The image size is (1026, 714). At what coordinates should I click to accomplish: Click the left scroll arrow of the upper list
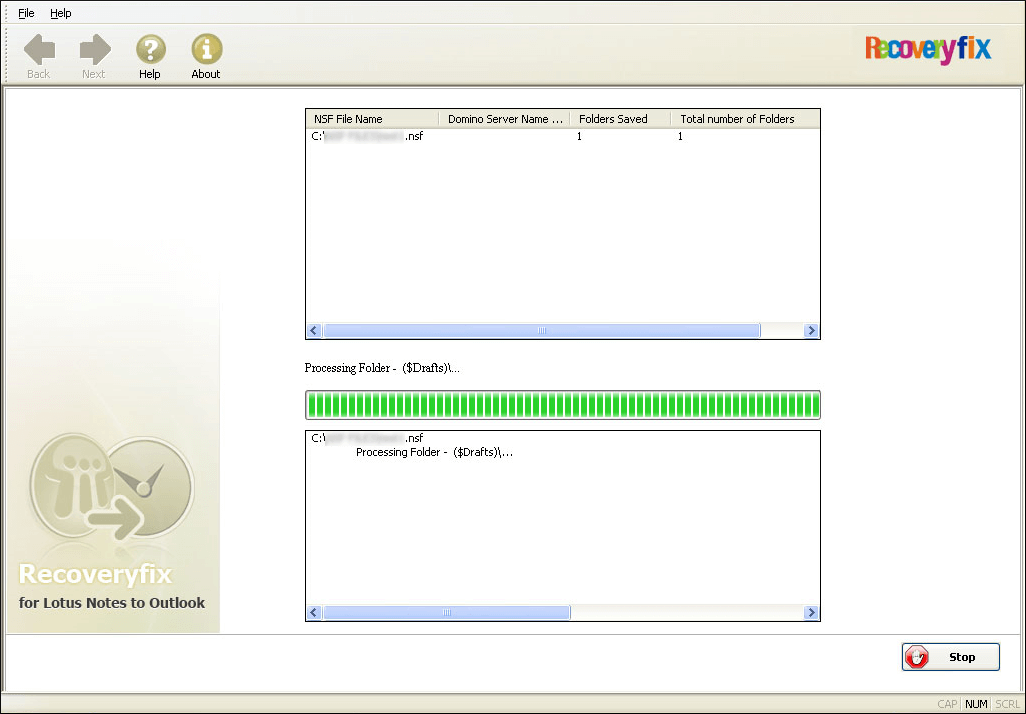[314, 330]
